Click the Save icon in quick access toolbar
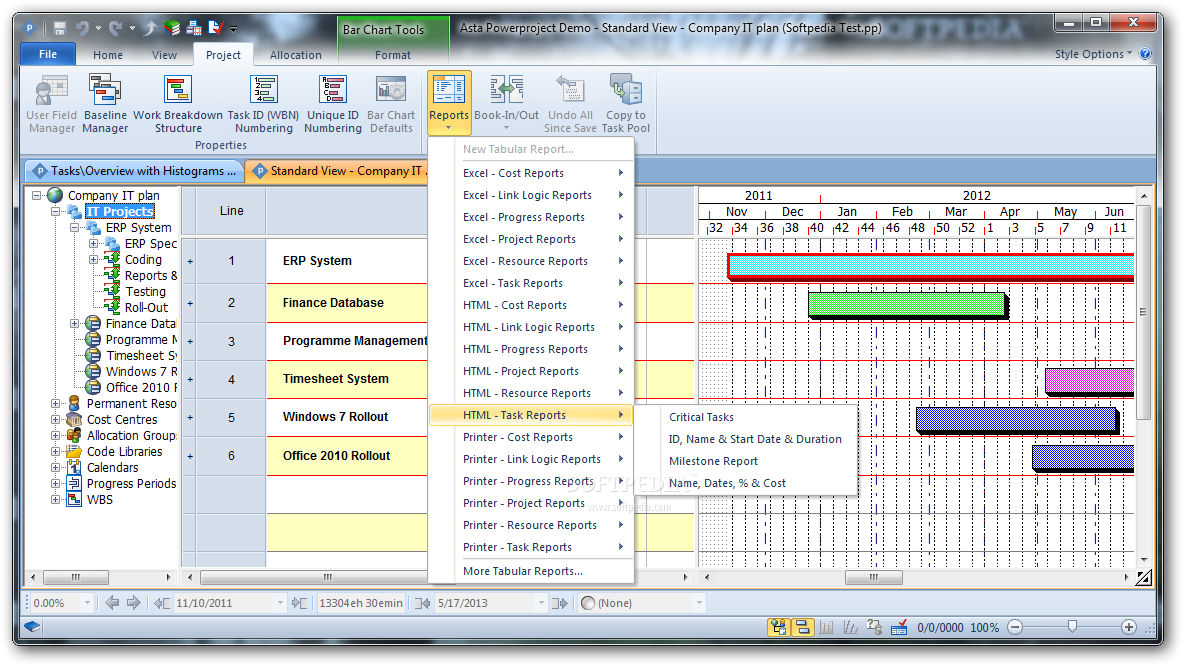Screen dimensions: 1184x666 tap(60, 29)
